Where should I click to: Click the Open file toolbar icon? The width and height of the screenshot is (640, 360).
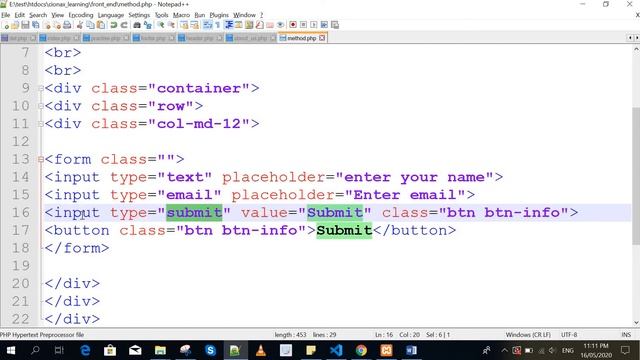tap(15, 25)
